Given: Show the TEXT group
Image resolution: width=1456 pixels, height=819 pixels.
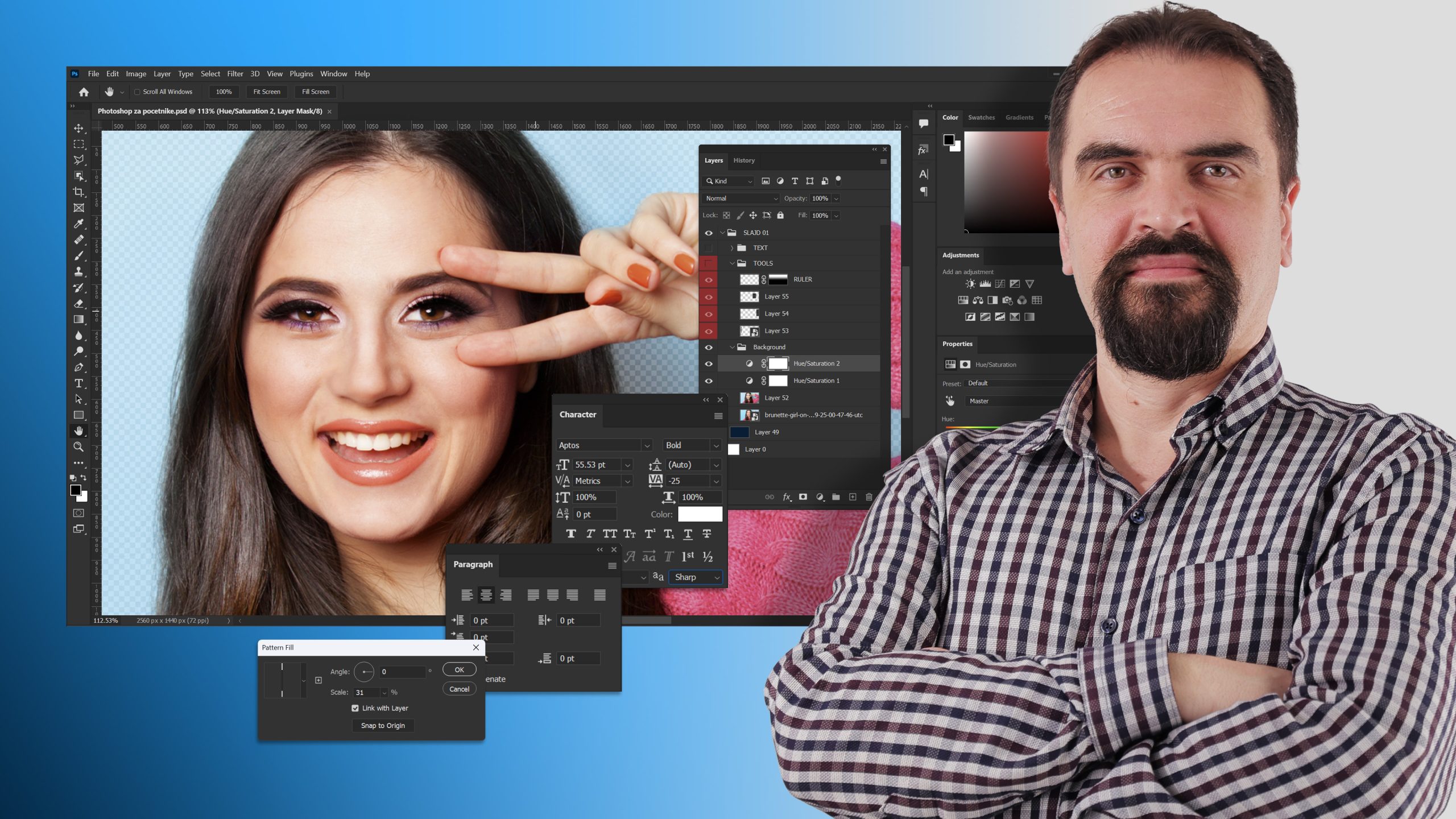Looking at the screenshot, I should (708, 248).
